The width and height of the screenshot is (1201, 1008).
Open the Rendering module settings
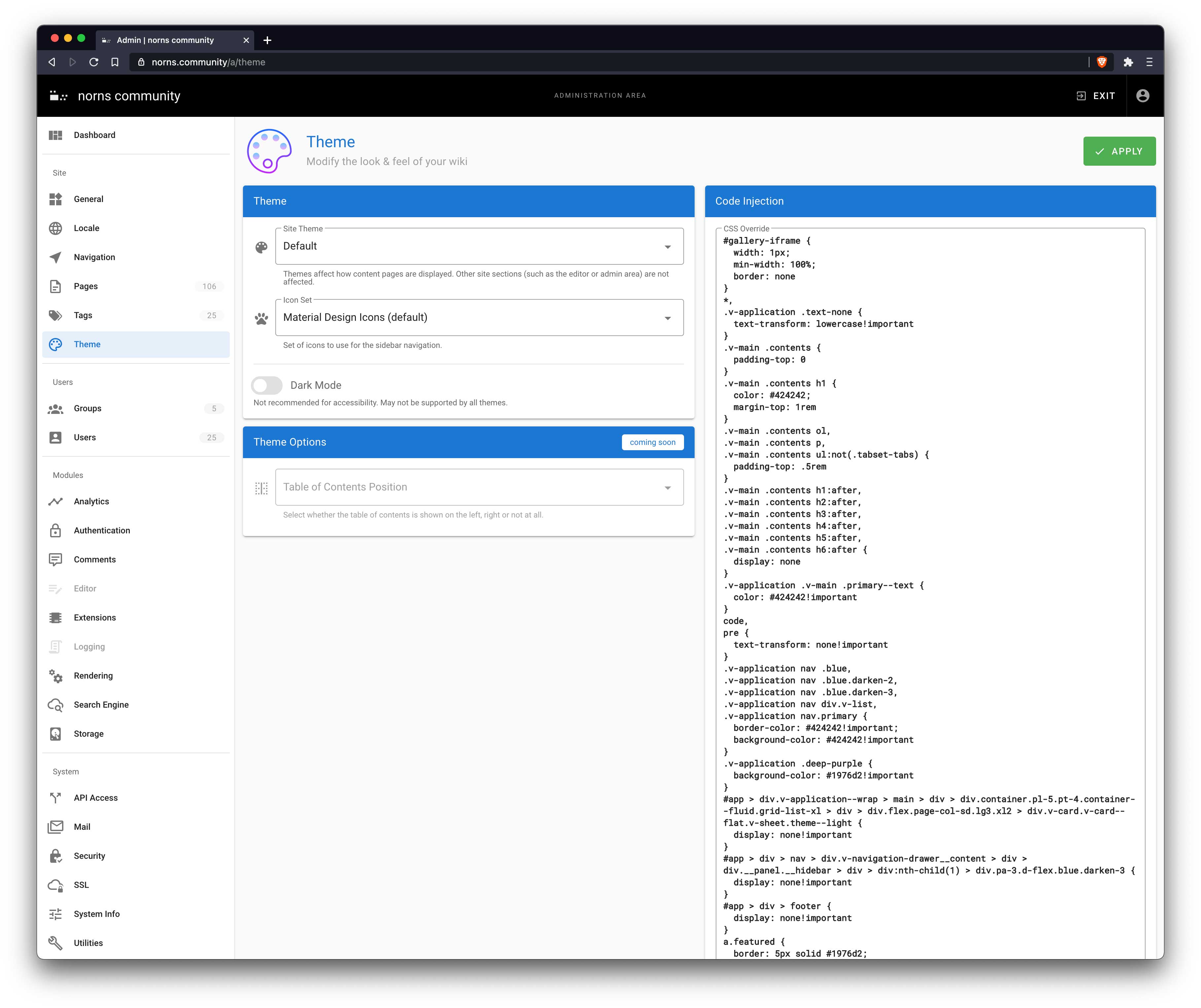coord(136,676)
